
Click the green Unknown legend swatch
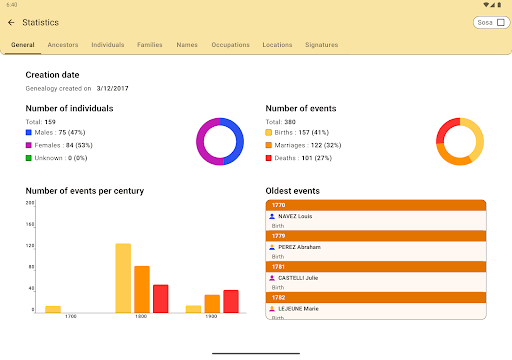click(29, 158)
